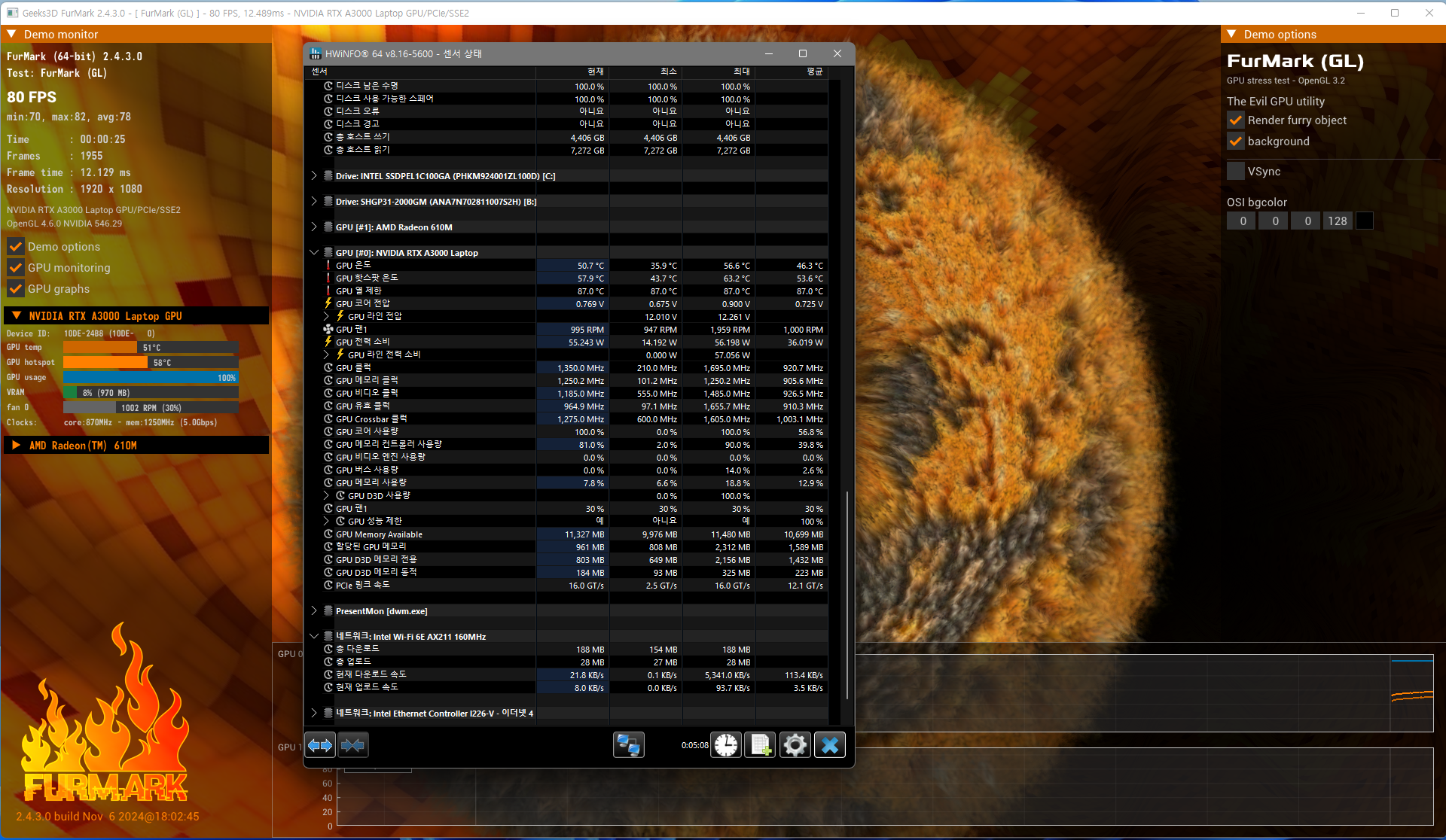The height and width of the screenshot is (840, 1446).
Task: Click the 최소 column header
Action: pyautogui.click(x=645, y=72)
